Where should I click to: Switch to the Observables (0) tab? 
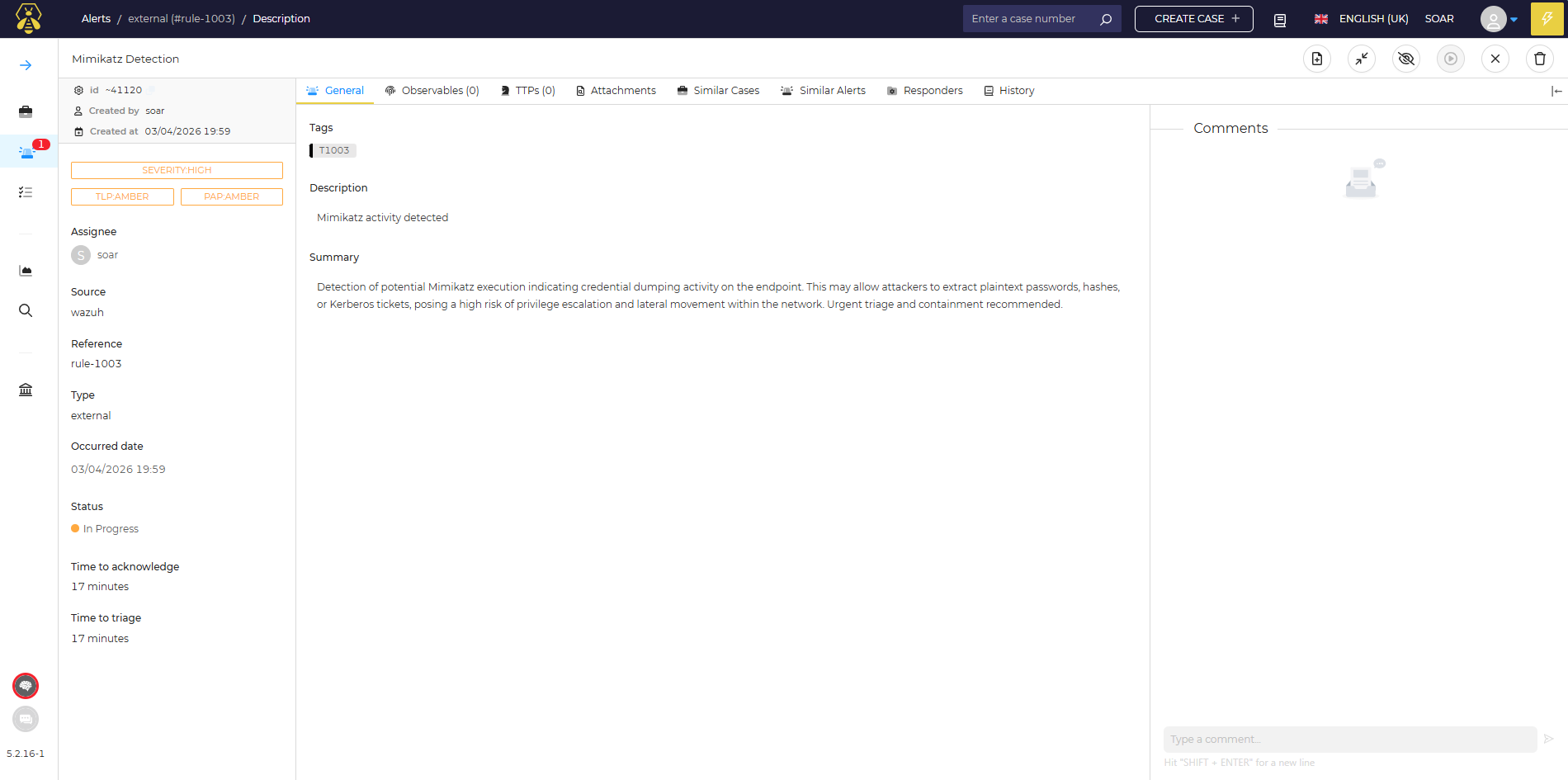[x=432, y=91]
